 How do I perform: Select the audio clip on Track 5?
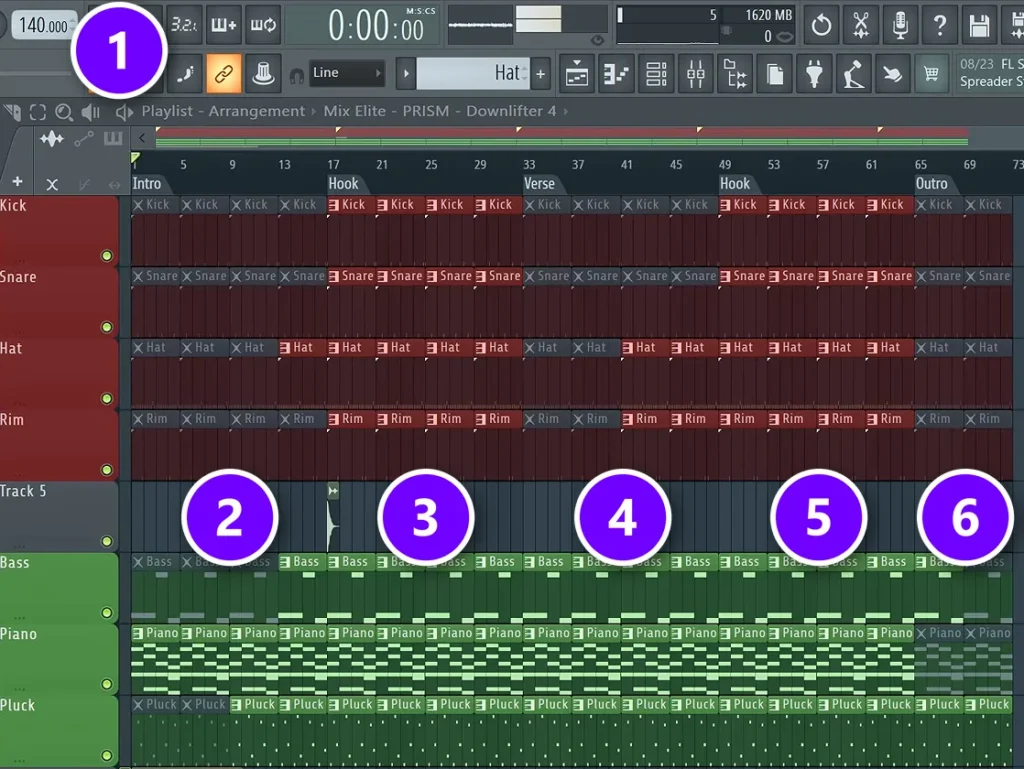tap(333, 518)
